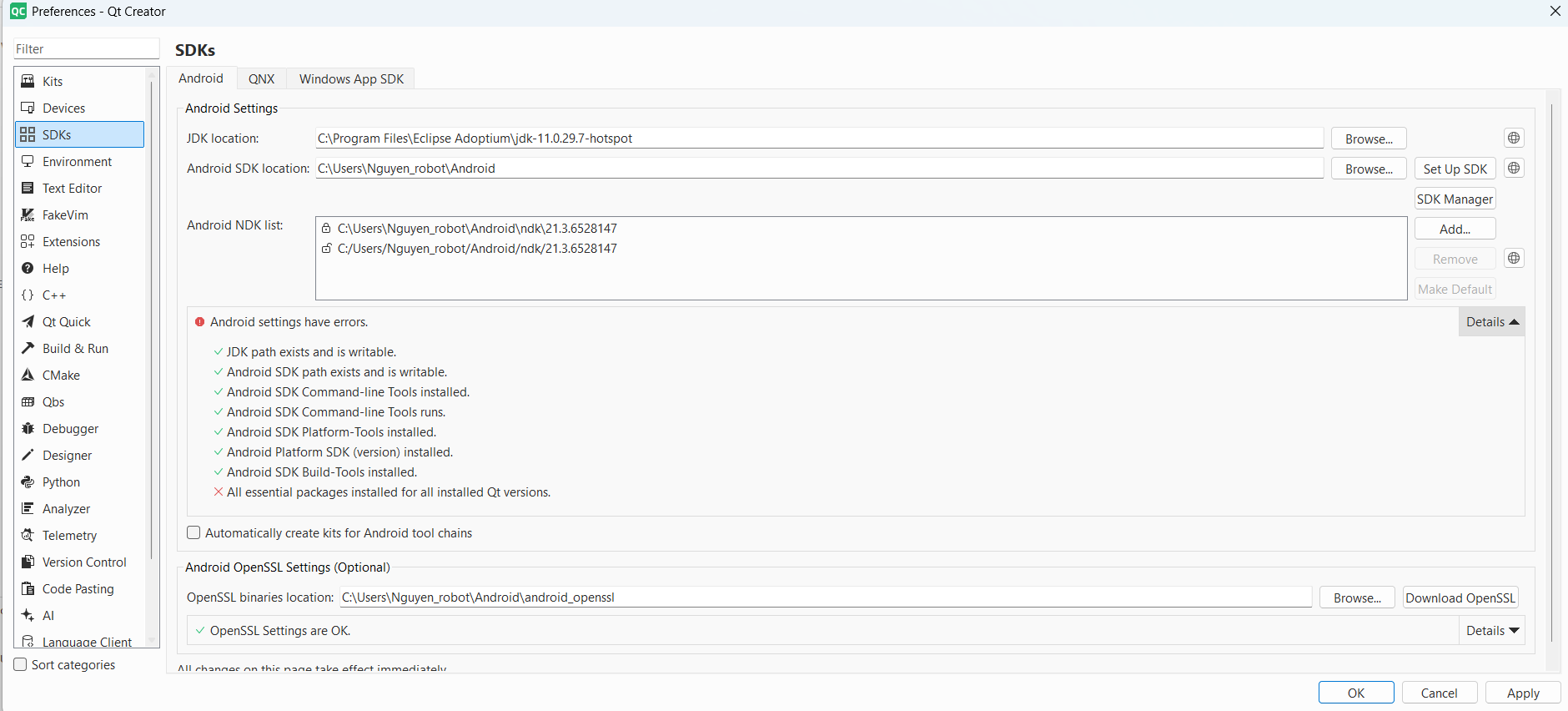Viewport: 1568px width, 711px height.
Task: Click the CMake triangle icon
Action: (x=28, y=375)
